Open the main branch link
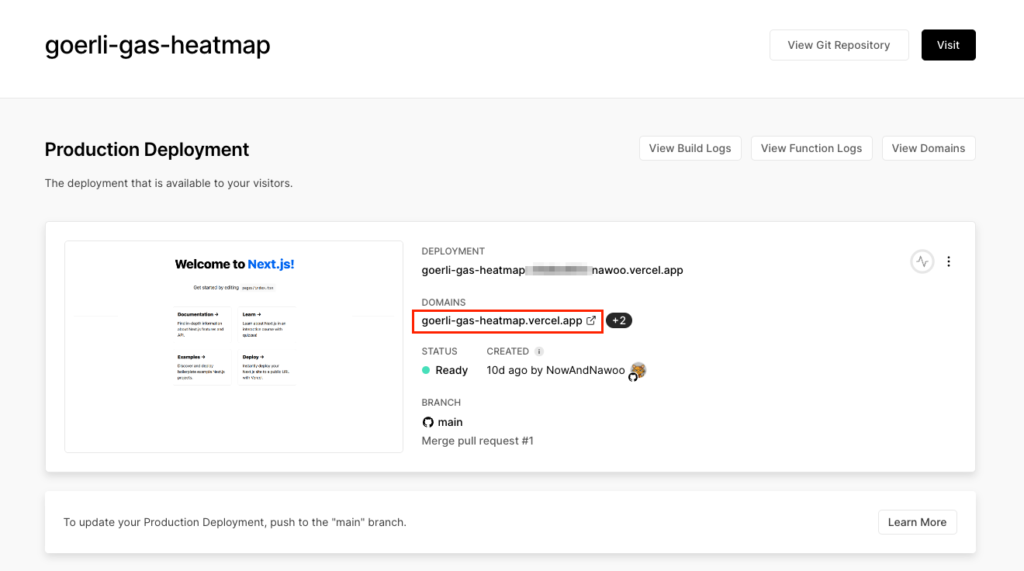The height and width of the screenshot is (571, 1024). point(450,422)
